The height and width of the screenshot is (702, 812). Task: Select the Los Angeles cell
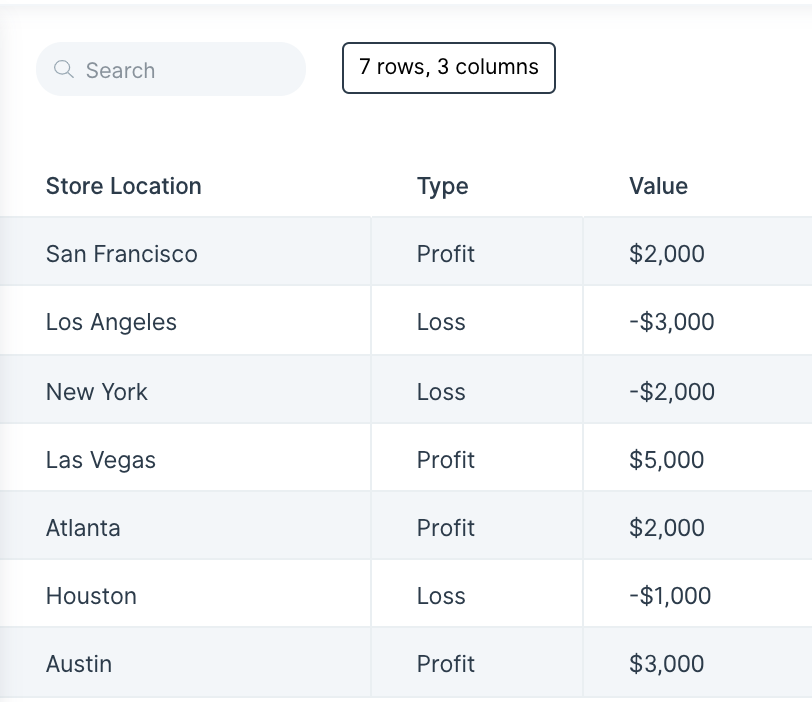[x=185, y=320]
